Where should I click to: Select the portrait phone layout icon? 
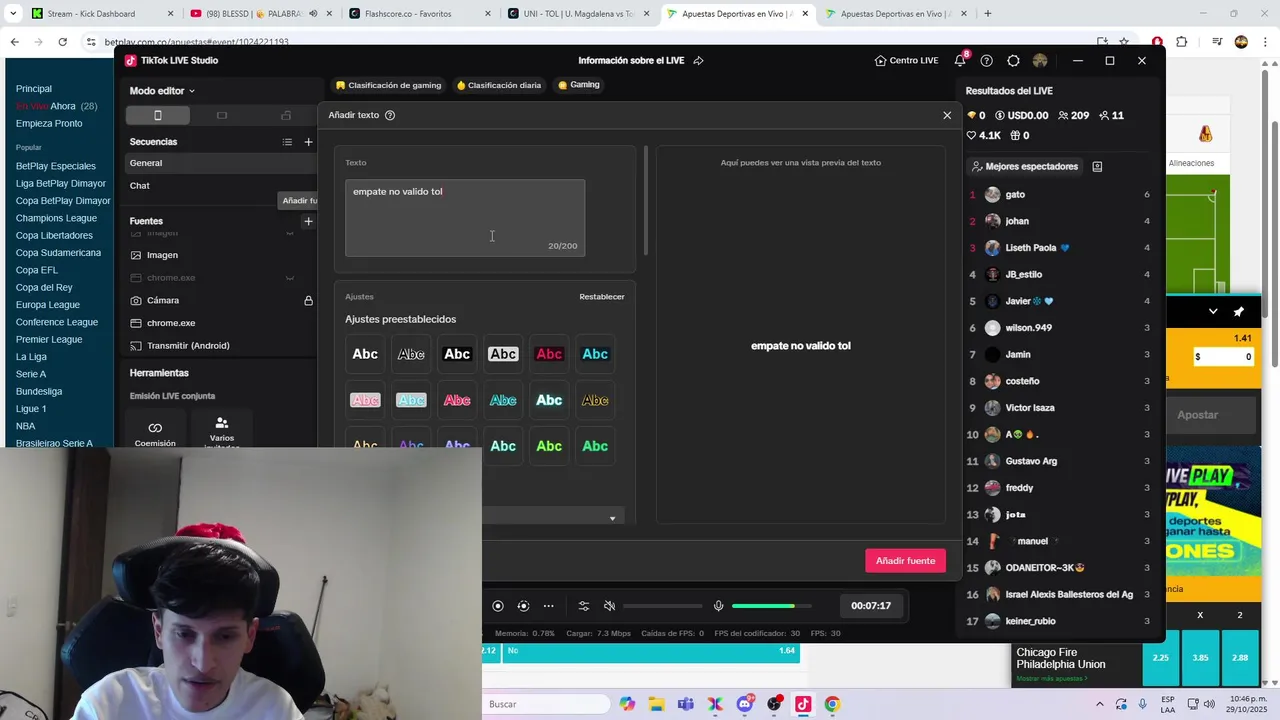click(x=157, y=115)
